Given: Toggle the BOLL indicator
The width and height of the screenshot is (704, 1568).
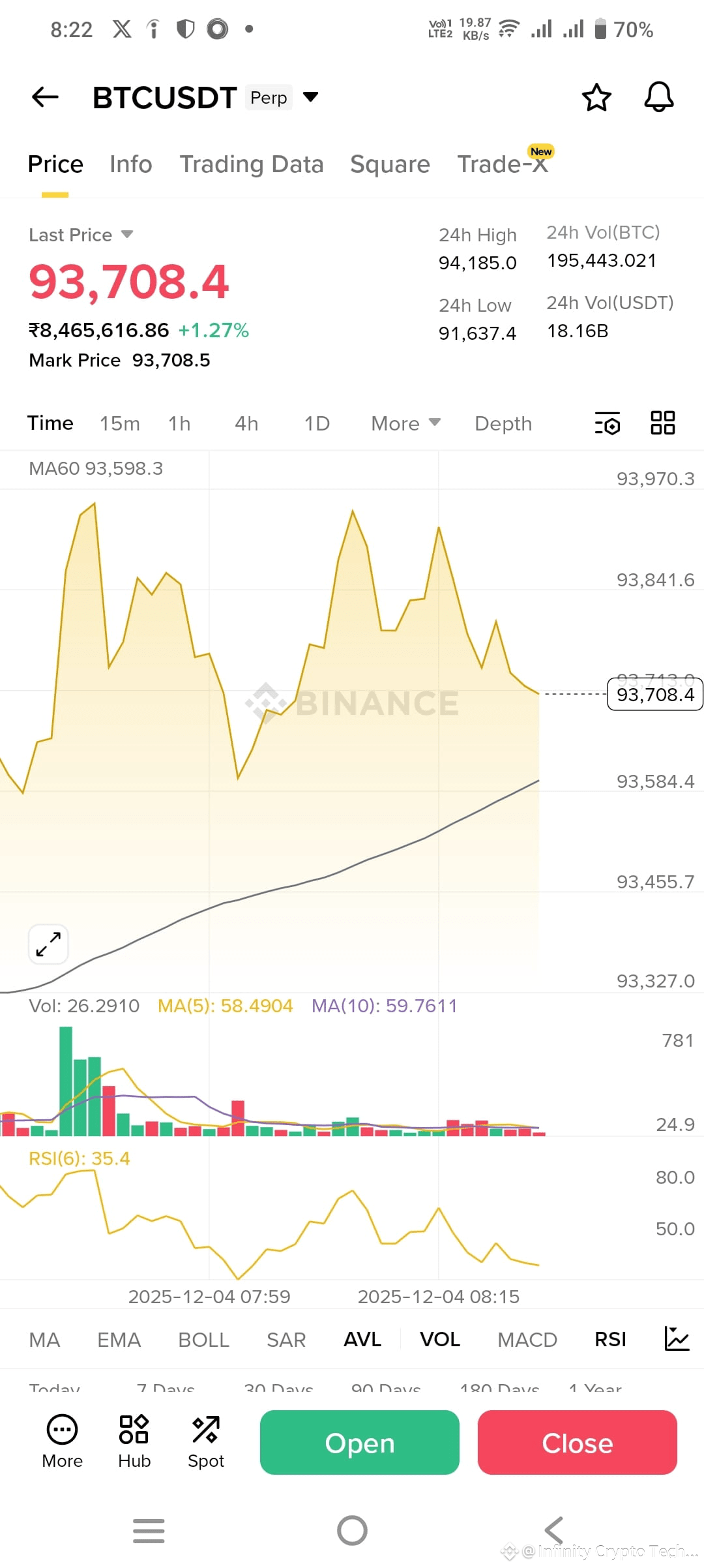Looking at the screenshot, I should pos(203,1340).
